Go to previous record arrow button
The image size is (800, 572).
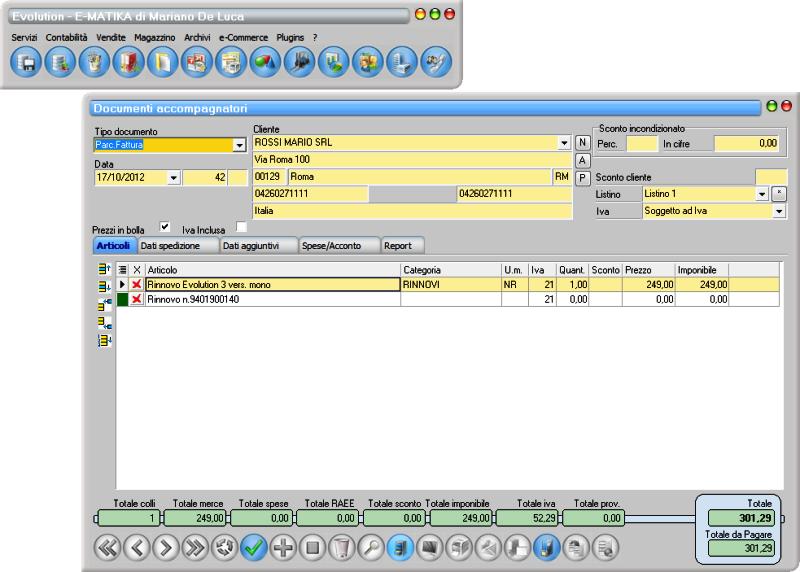click(137, 548)
